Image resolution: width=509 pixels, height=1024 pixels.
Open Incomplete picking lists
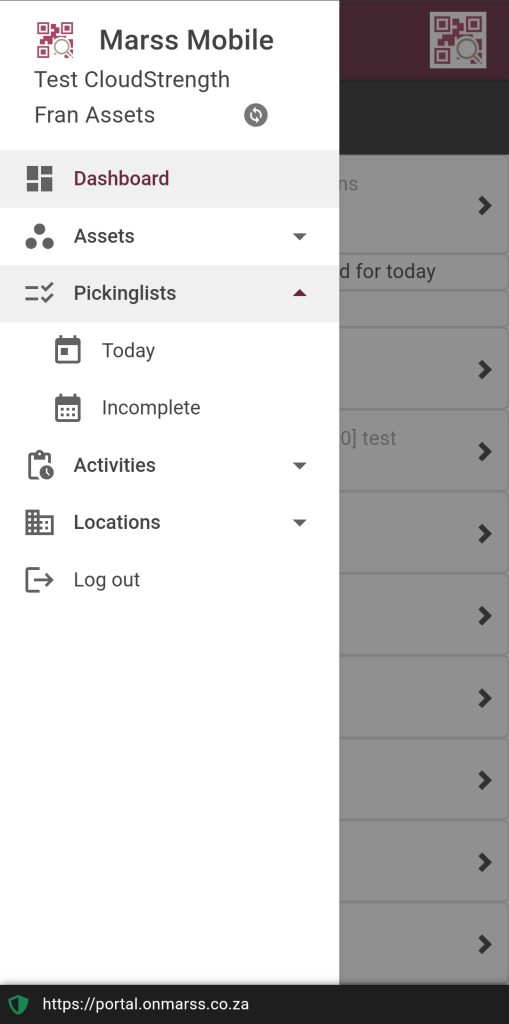[169, 408]
